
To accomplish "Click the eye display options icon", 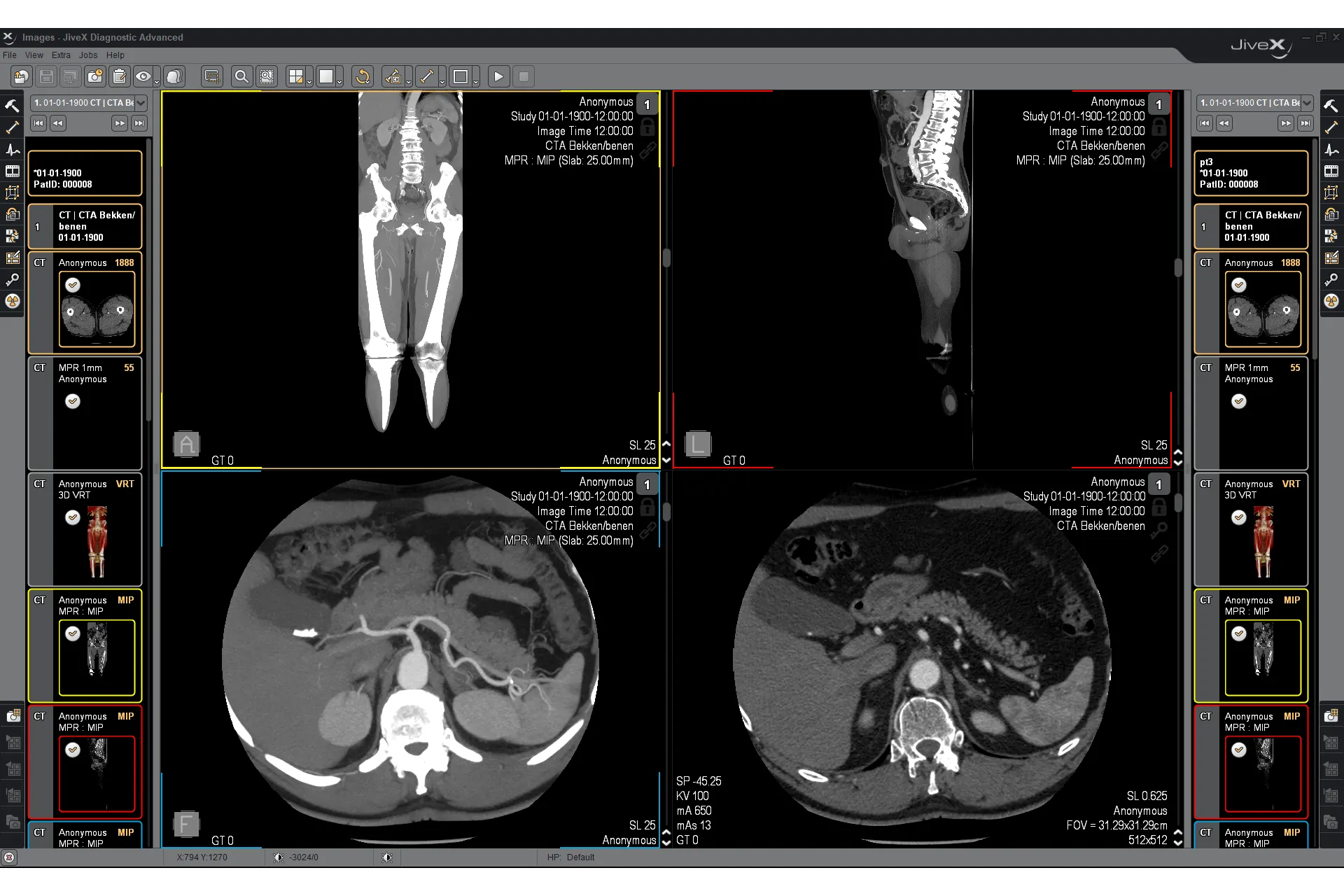I will (x=143, y=77).
